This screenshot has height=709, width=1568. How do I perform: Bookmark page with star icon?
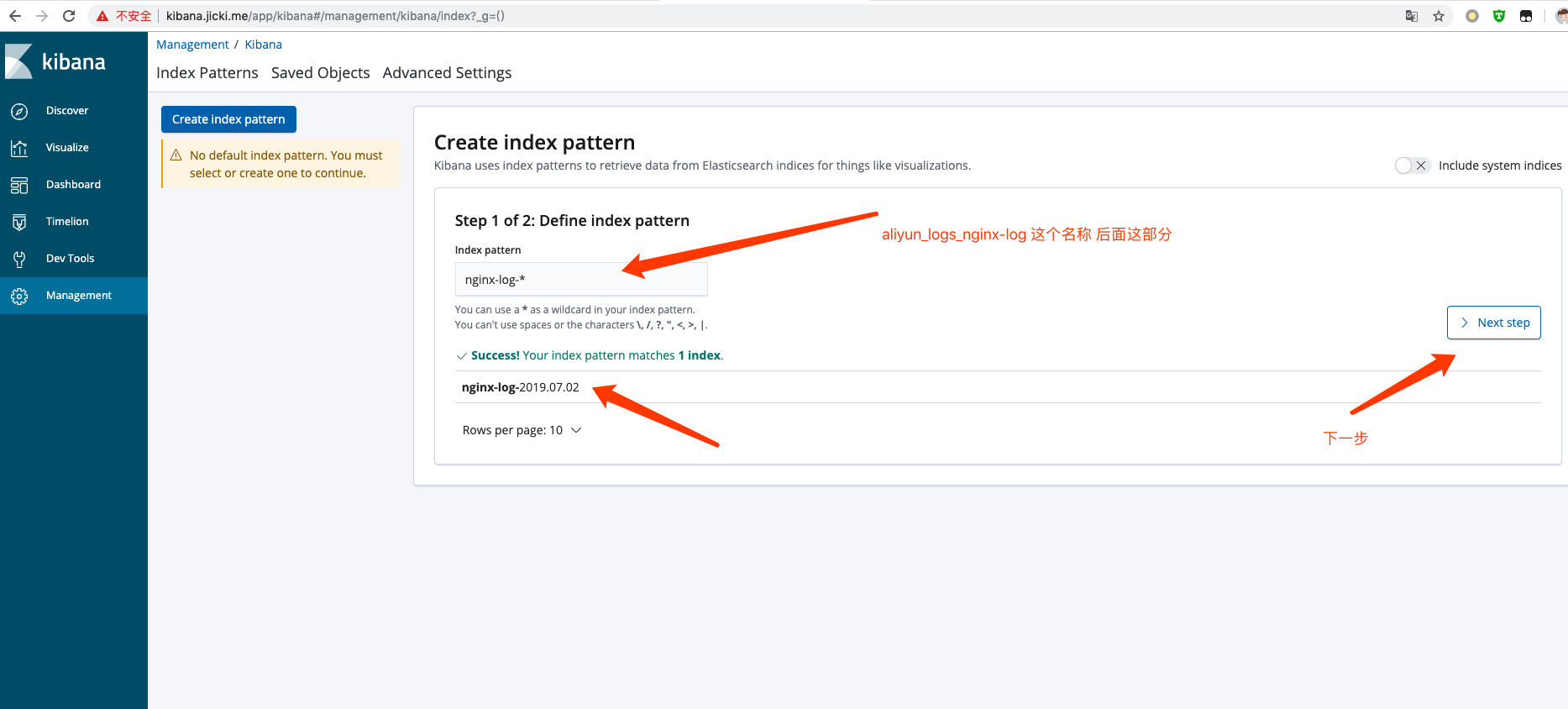pyautogui.click(x=1439, y=16)
